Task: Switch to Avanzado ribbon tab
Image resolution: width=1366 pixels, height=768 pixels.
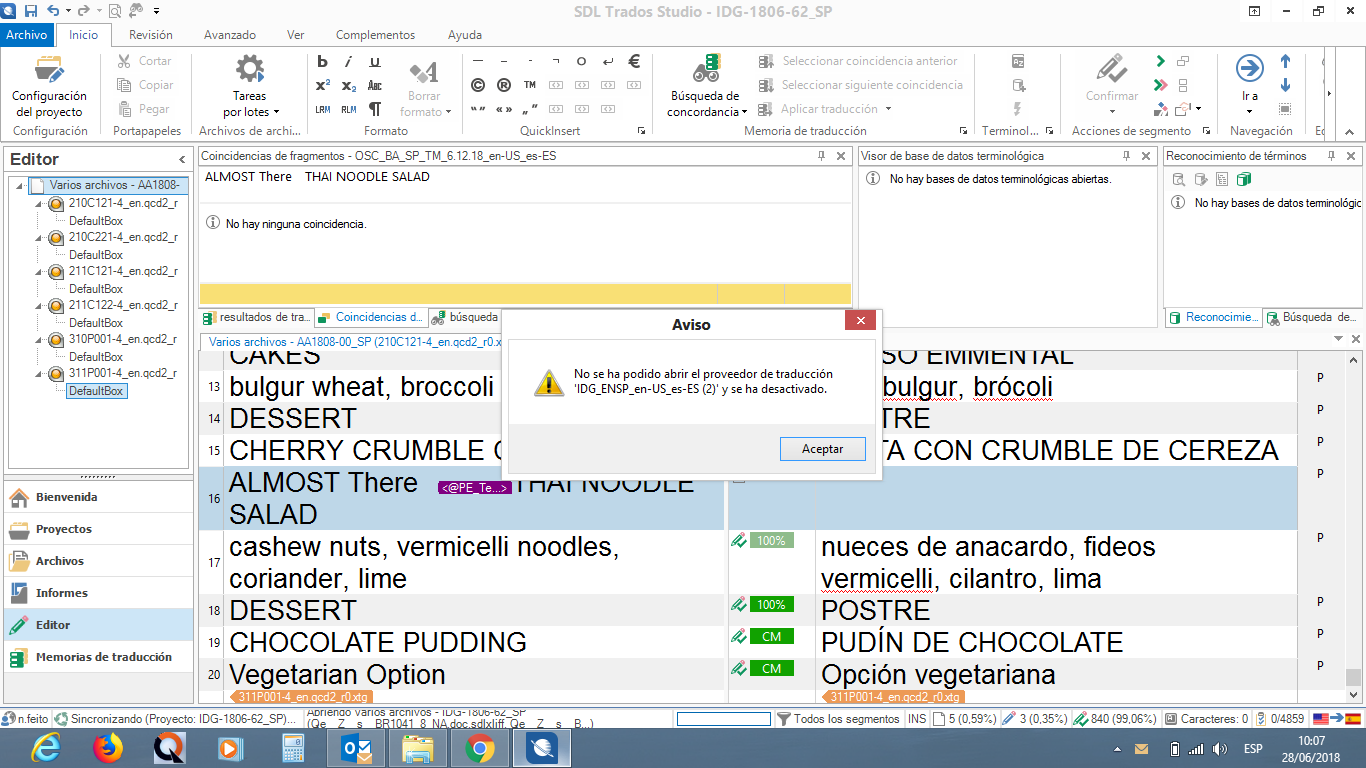Action: click(x=230, y=35)
